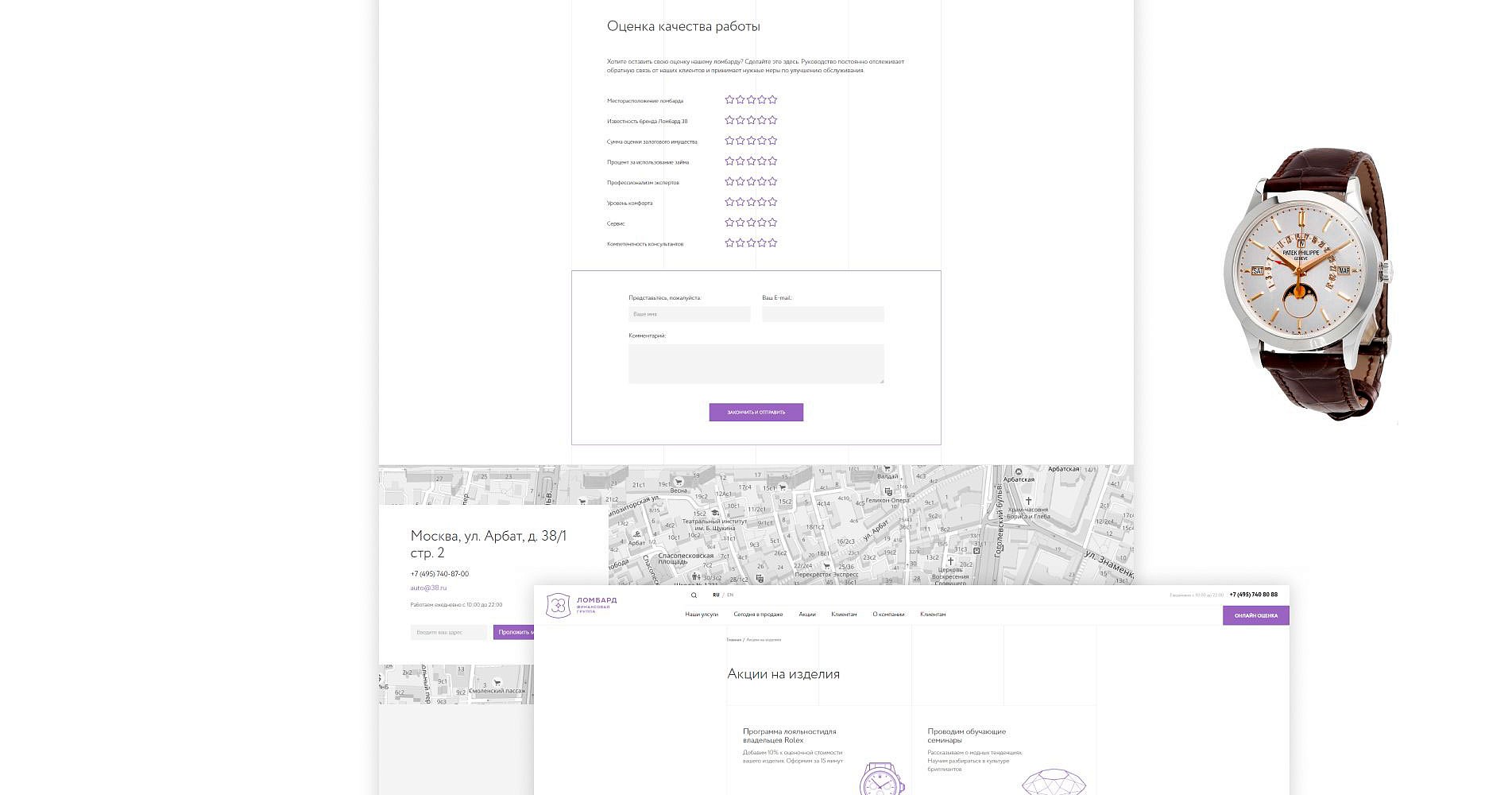Select the RU language option
1512x795 pixels.
click(x=716, y=595)
